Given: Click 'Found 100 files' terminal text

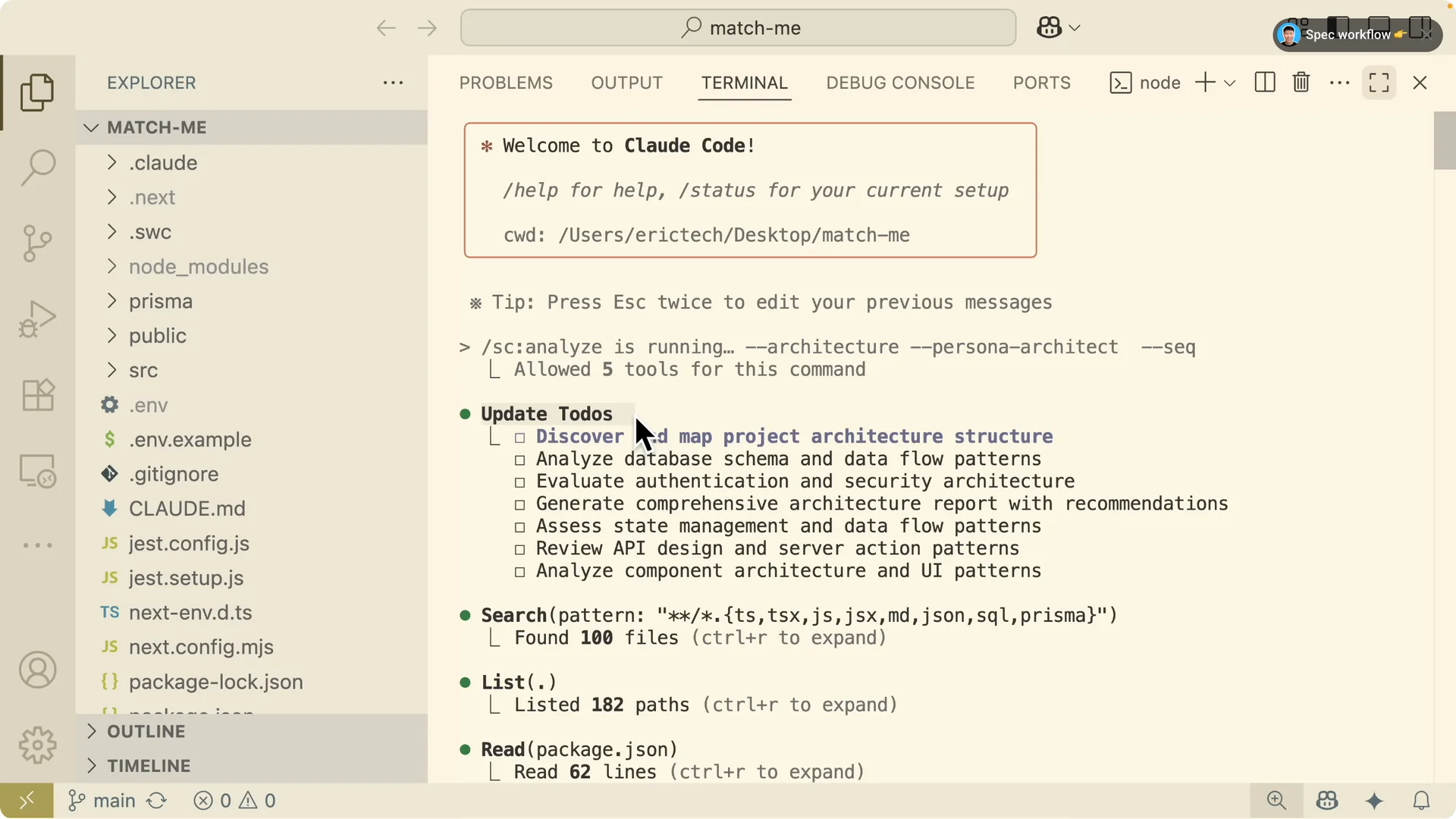Looking at the screenshot, I should tap(597, 638).
